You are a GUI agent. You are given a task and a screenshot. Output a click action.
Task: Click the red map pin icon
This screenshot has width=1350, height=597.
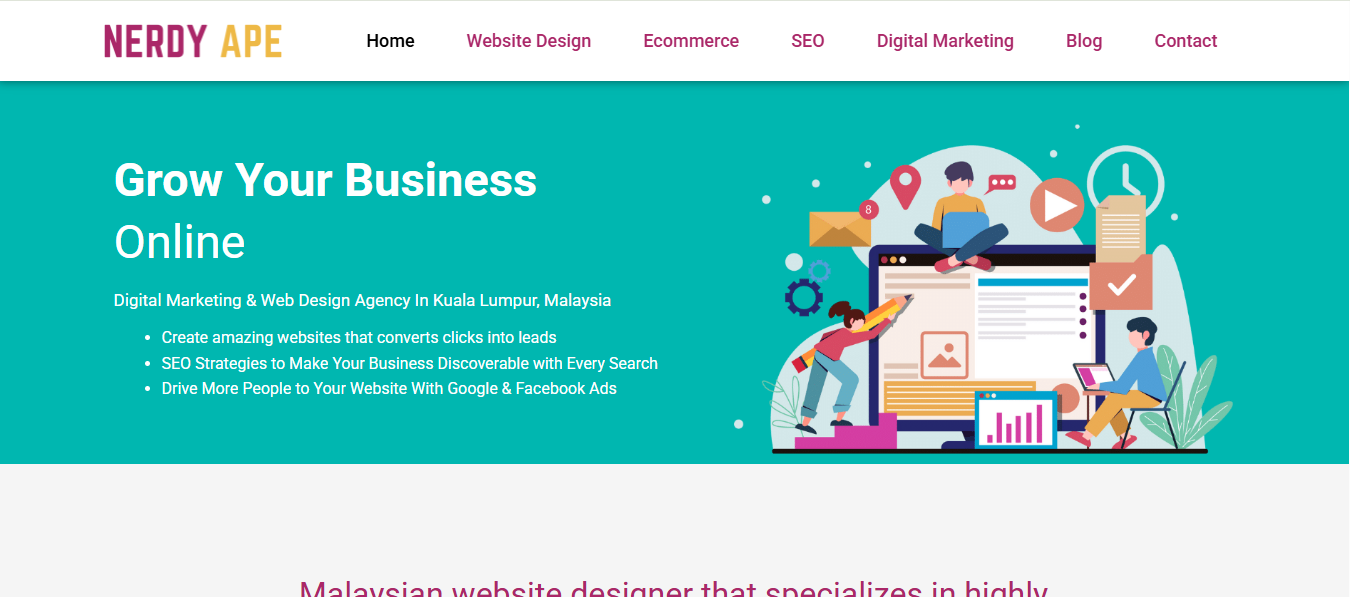click(x=905, y=187)
